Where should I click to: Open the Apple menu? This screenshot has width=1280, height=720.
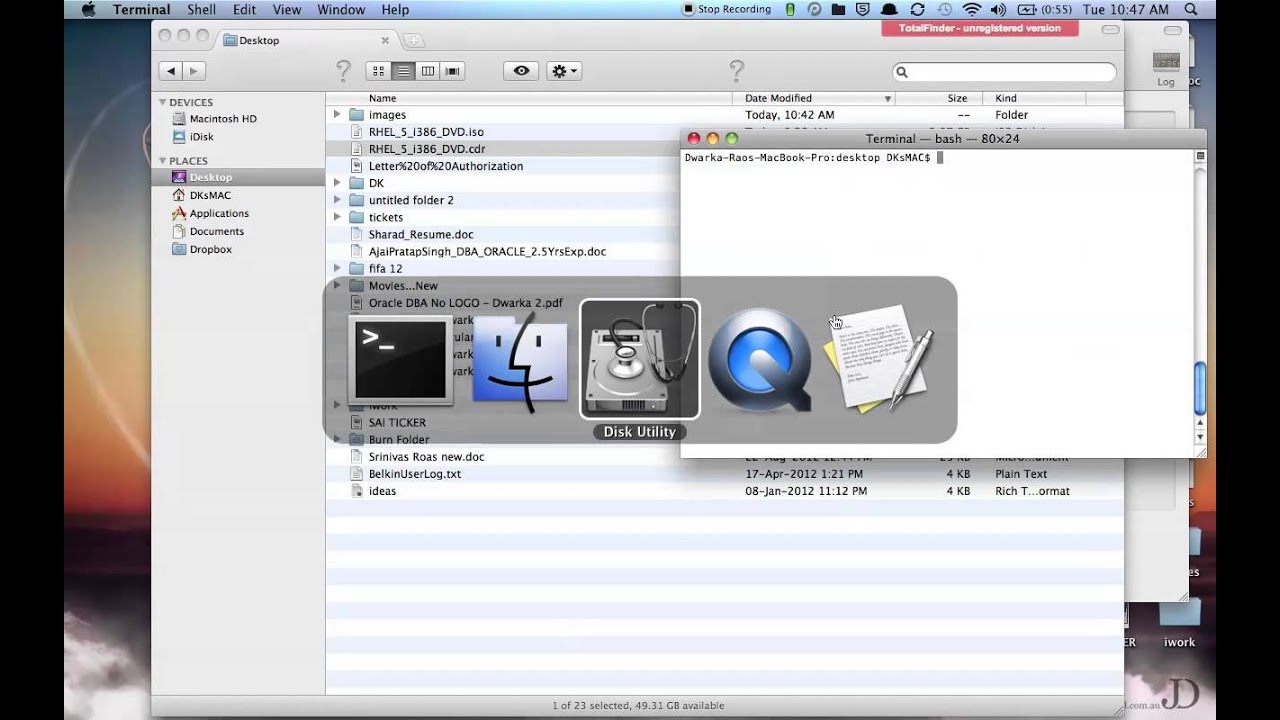[x=87, y=9]
